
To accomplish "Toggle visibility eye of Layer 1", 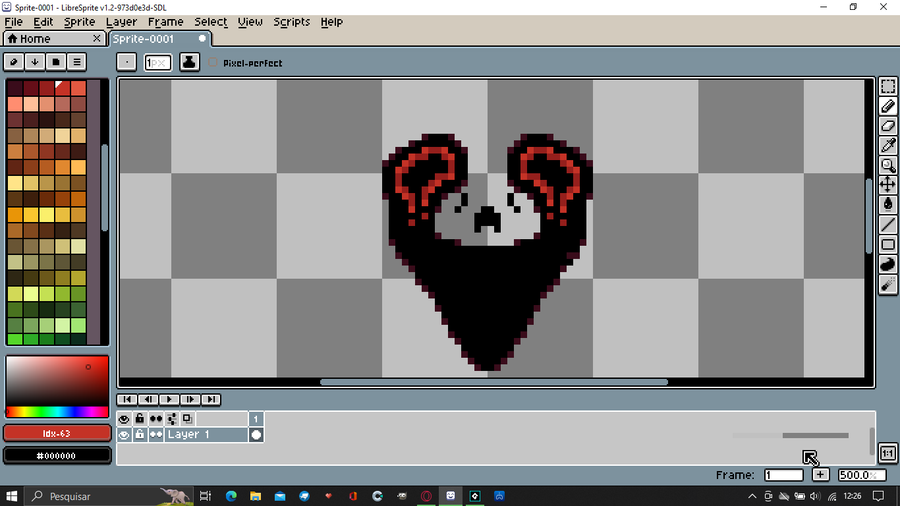I will [124, 435].
